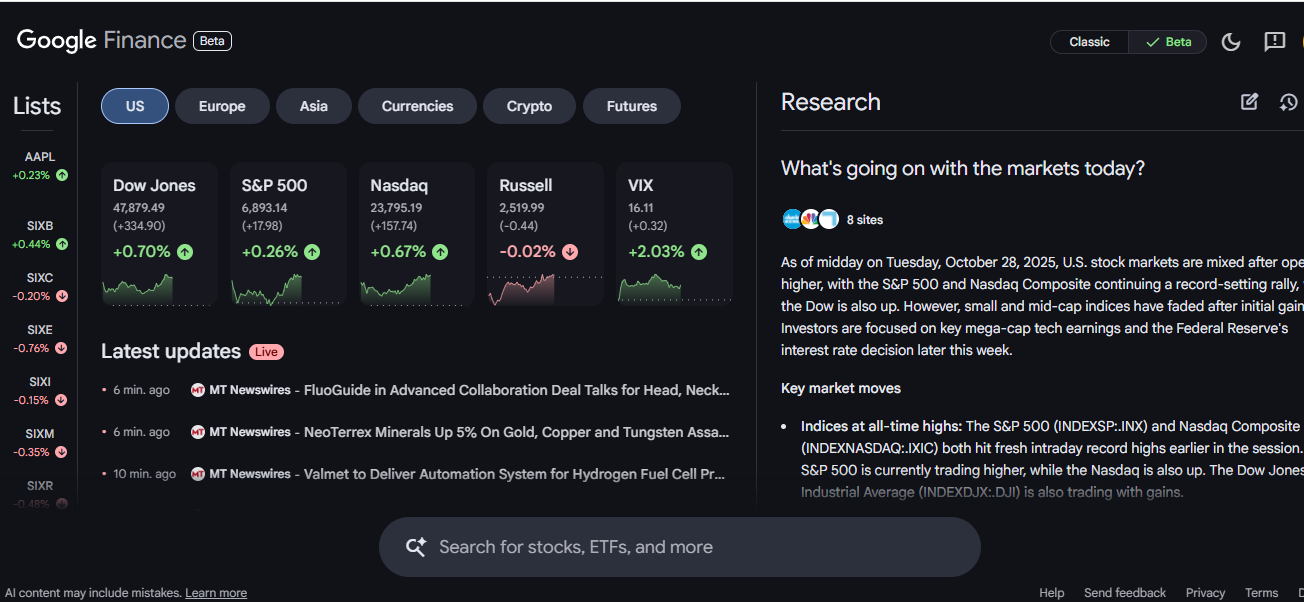Open the Terms footer link
This screenshot has height=602, width=1304.
[1261, 593]
